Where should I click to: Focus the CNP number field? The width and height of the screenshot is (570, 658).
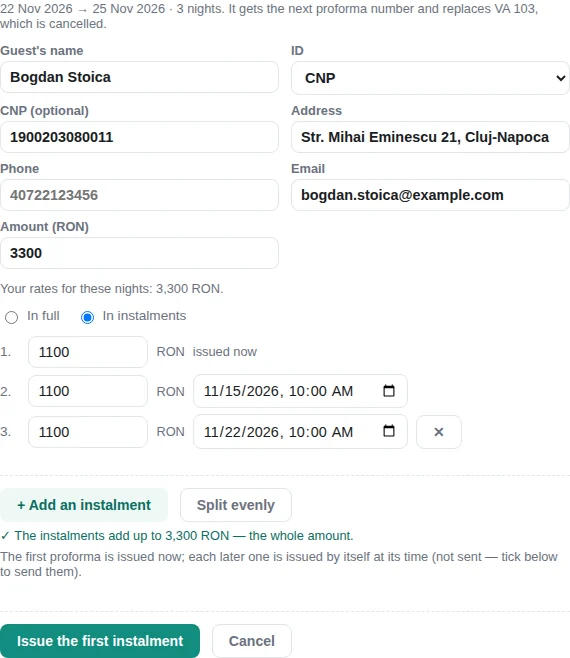pos(139,137)
